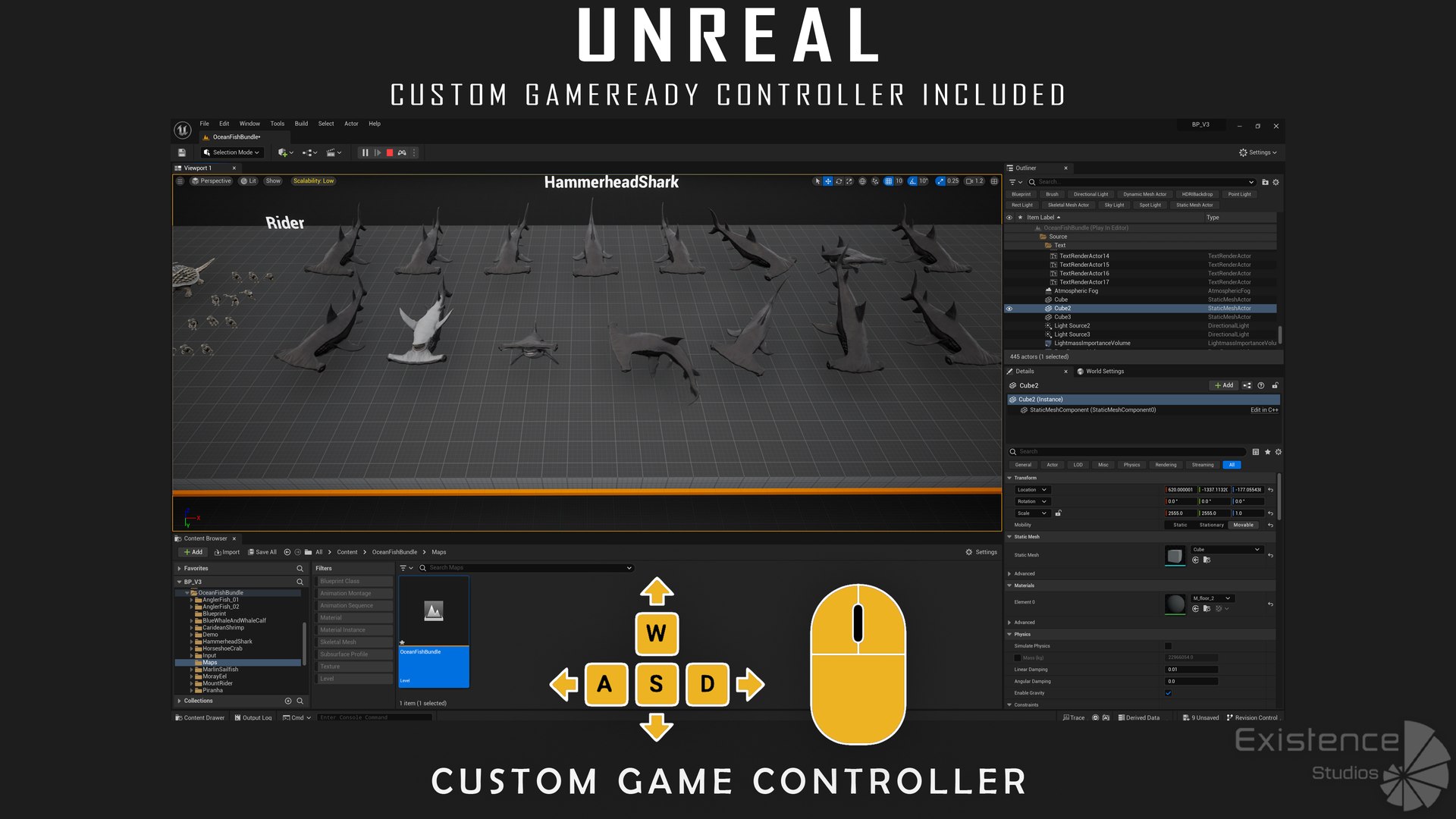Uncheck the Enable Gravity checkbox
The height and width of the screenshot is (819, 1456).
coord(1169,693)
